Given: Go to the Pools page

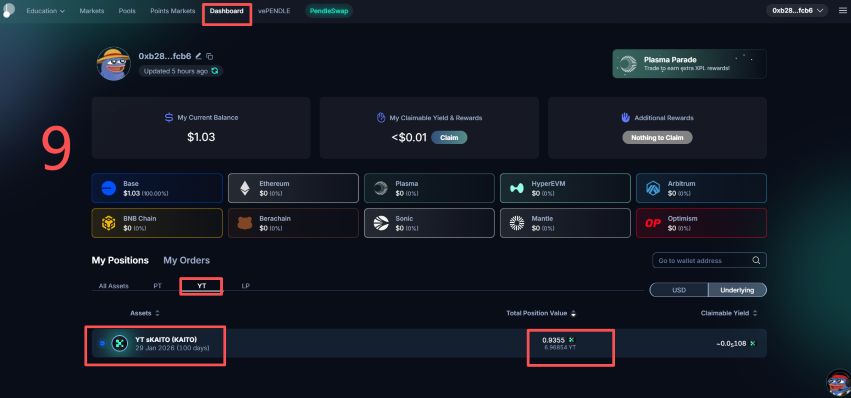Looking at the screenshot, I should pos(127,11).
